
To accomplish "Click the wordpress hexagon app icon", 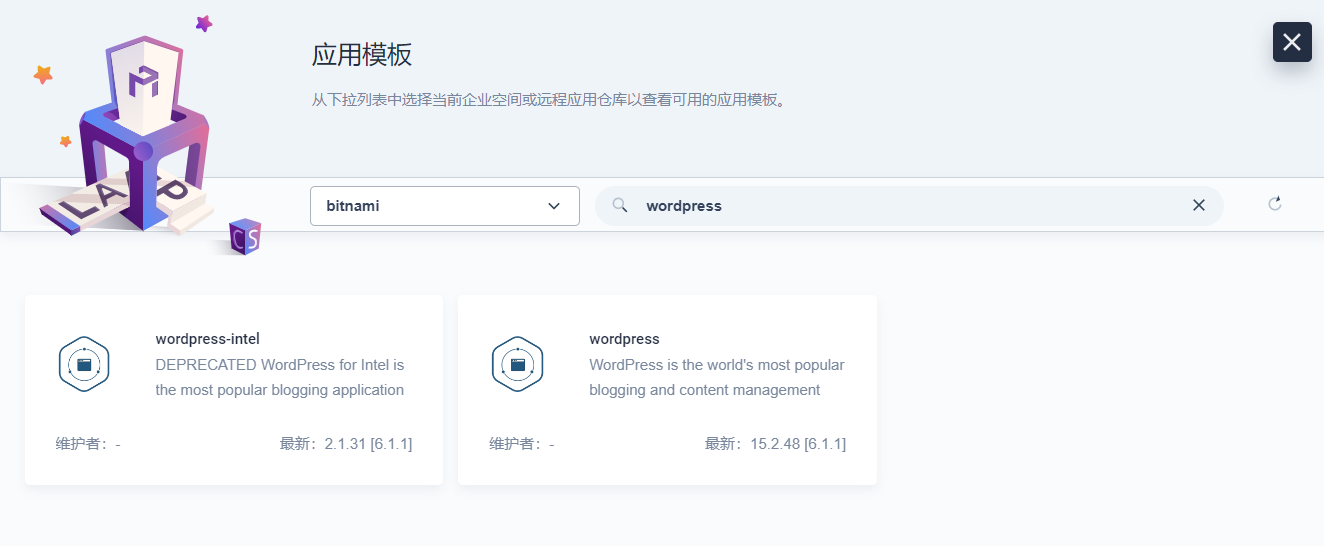I will coord(517,365).
